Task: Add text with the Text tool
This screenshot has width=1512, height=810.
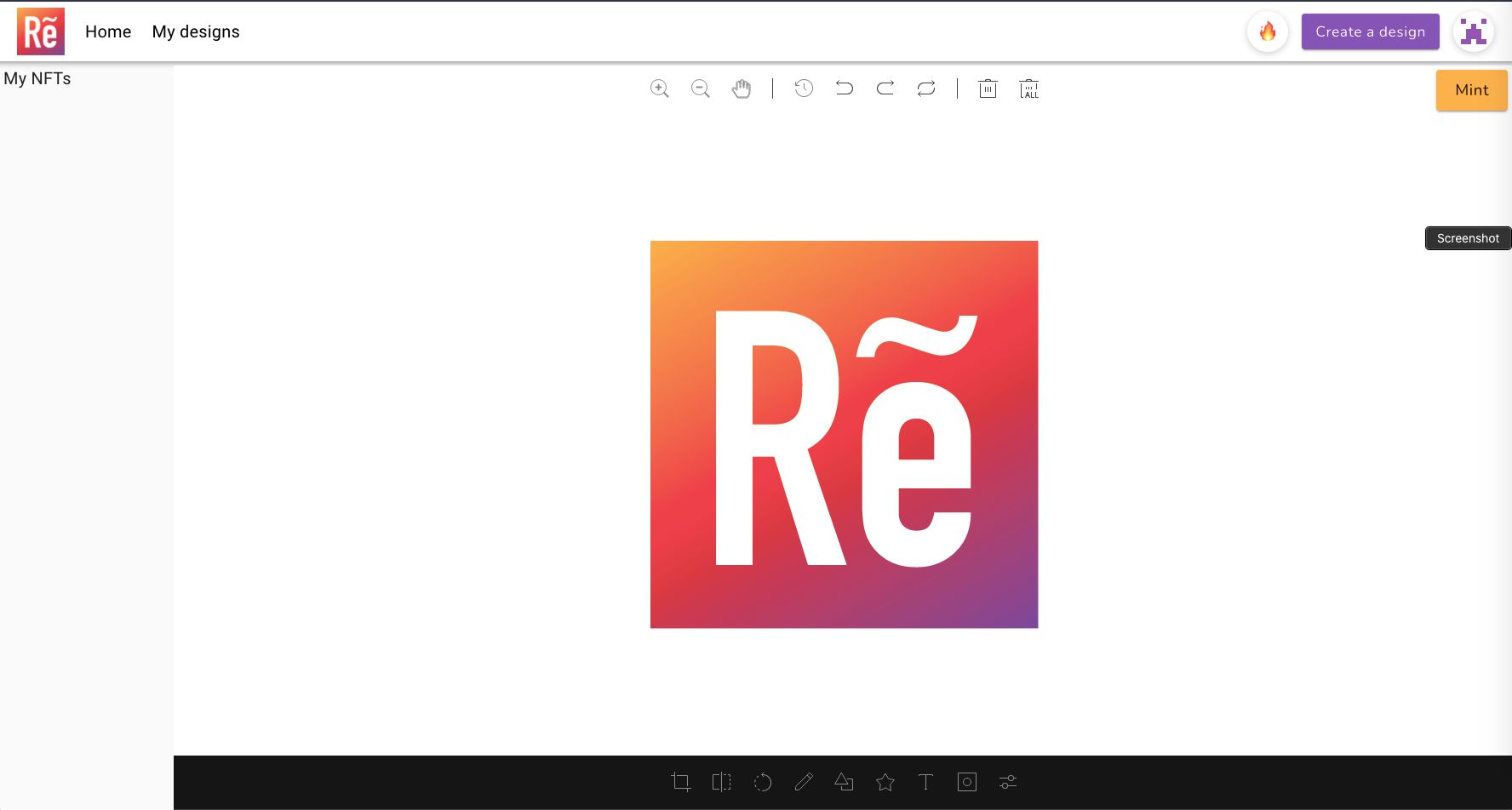Action: (x=925, y=781)
